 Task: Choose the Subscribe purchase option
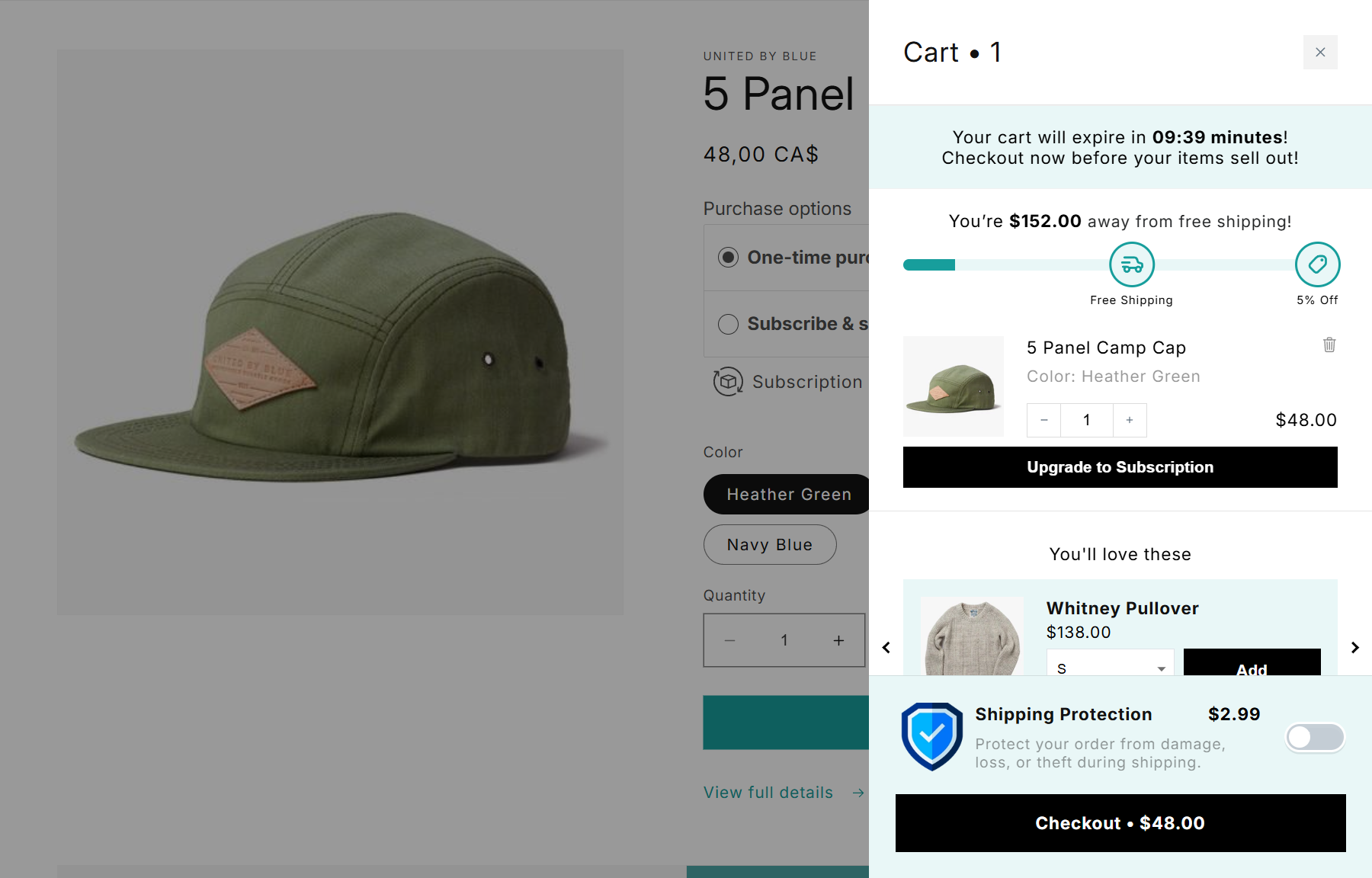coord(728,324)
